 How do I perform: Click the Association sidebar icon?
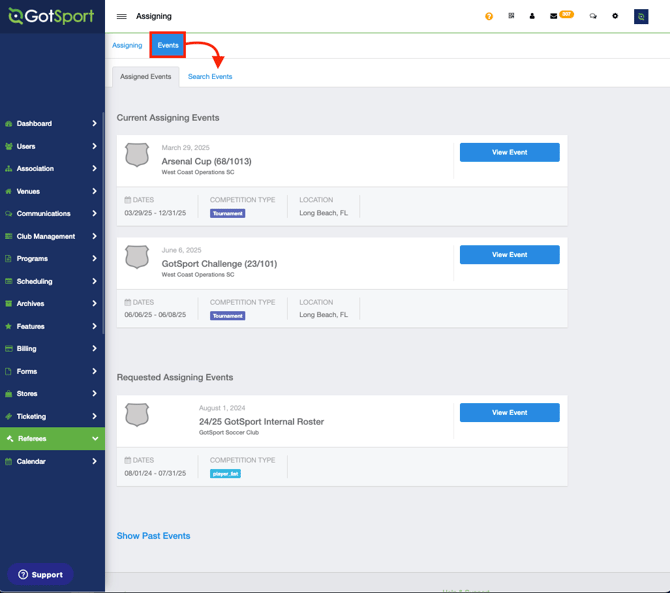(x=9, y=169)
